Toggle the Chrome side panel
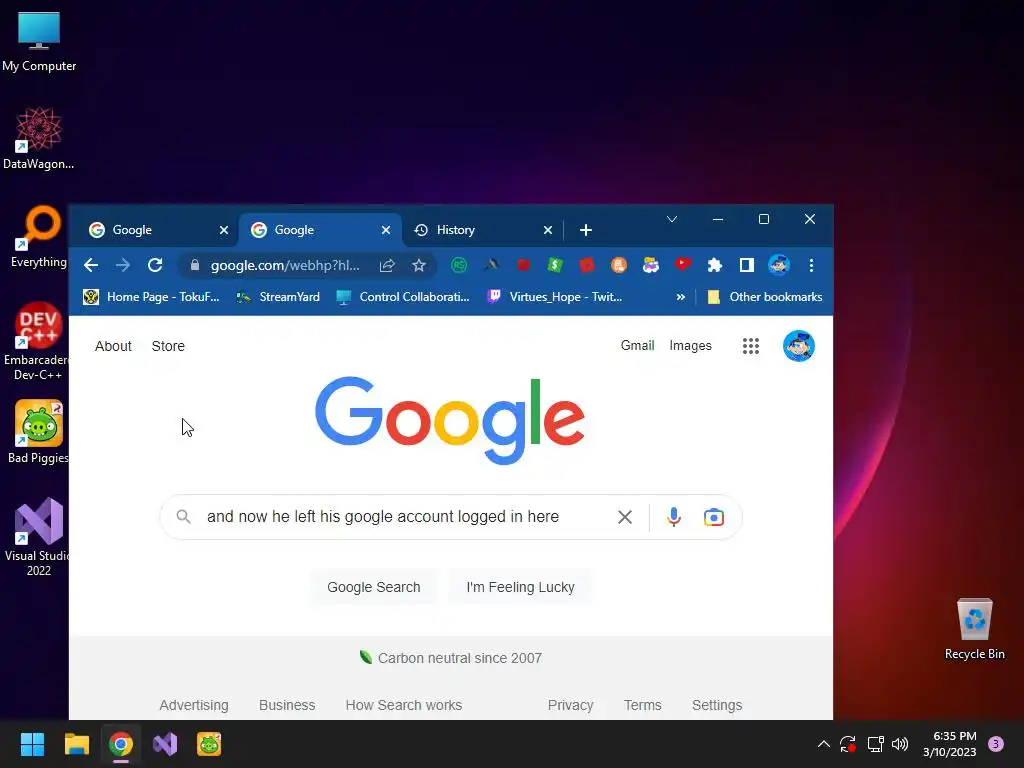This screenshot has width=1024, height=768. coord(747,265)
